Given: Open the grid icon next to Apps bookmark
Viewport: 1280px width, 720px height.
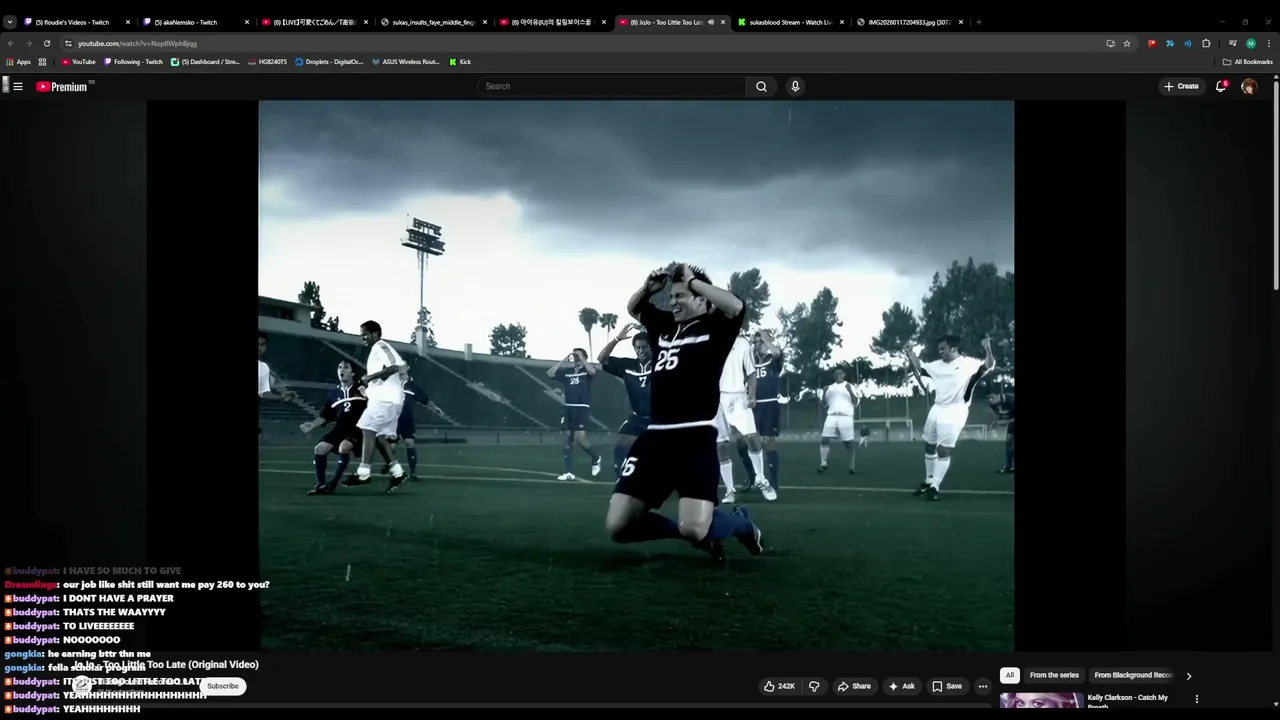Looking at the screenshot, I should click(x=42, y=62).
